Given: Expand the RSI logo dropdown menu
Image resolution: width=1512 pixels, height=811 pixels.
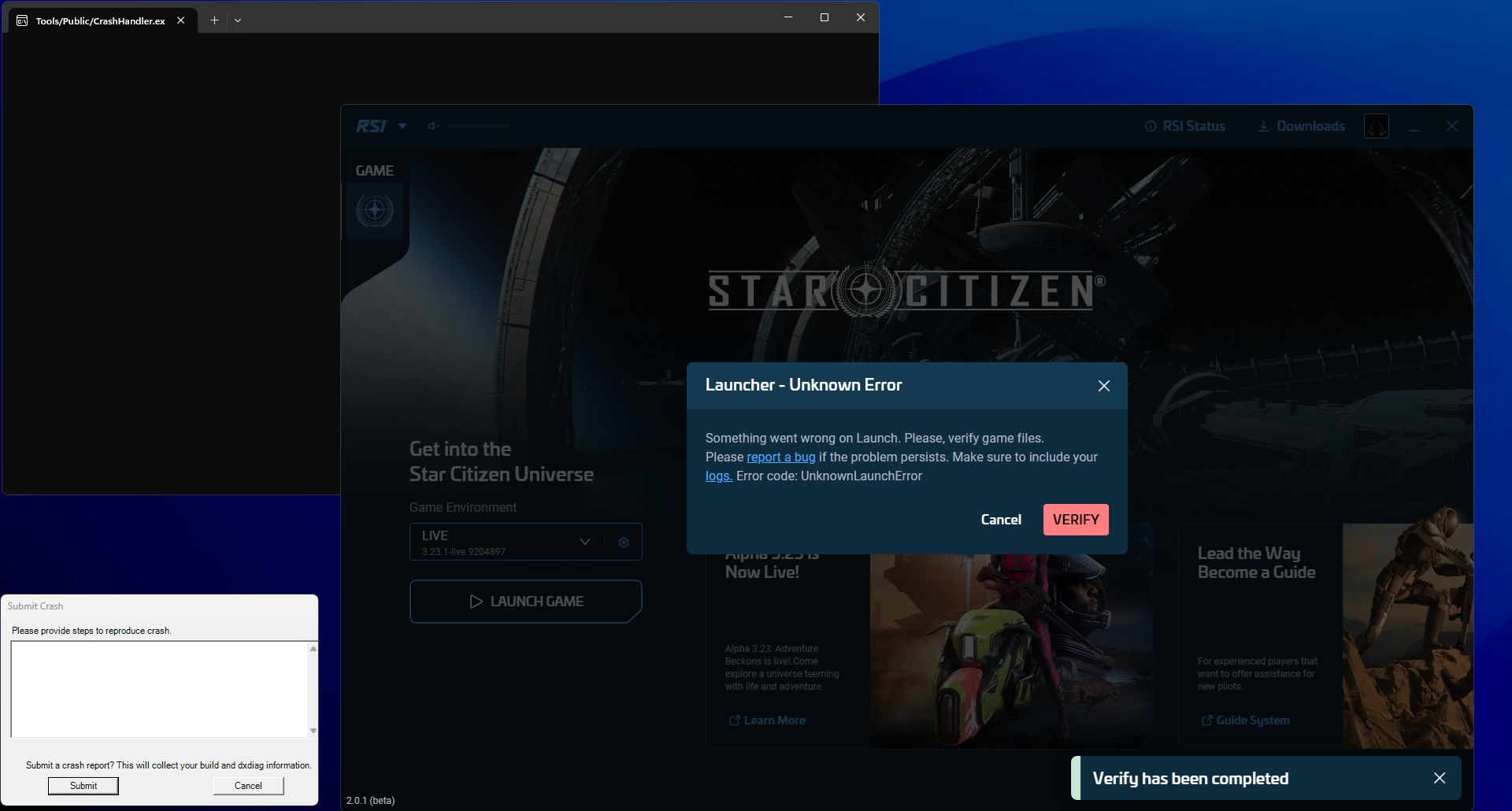Looking at the screenshot, I should [x=402, y=126].
